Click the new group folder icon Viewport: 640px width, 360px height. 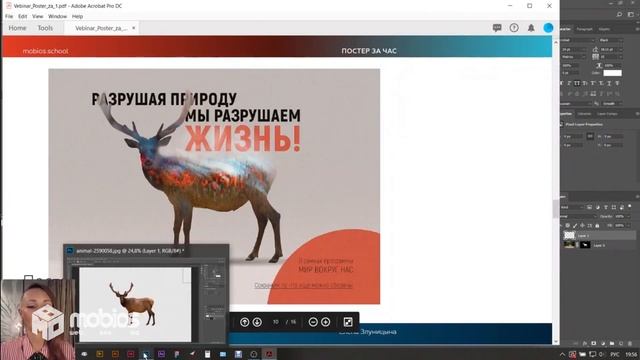[612, 344]
